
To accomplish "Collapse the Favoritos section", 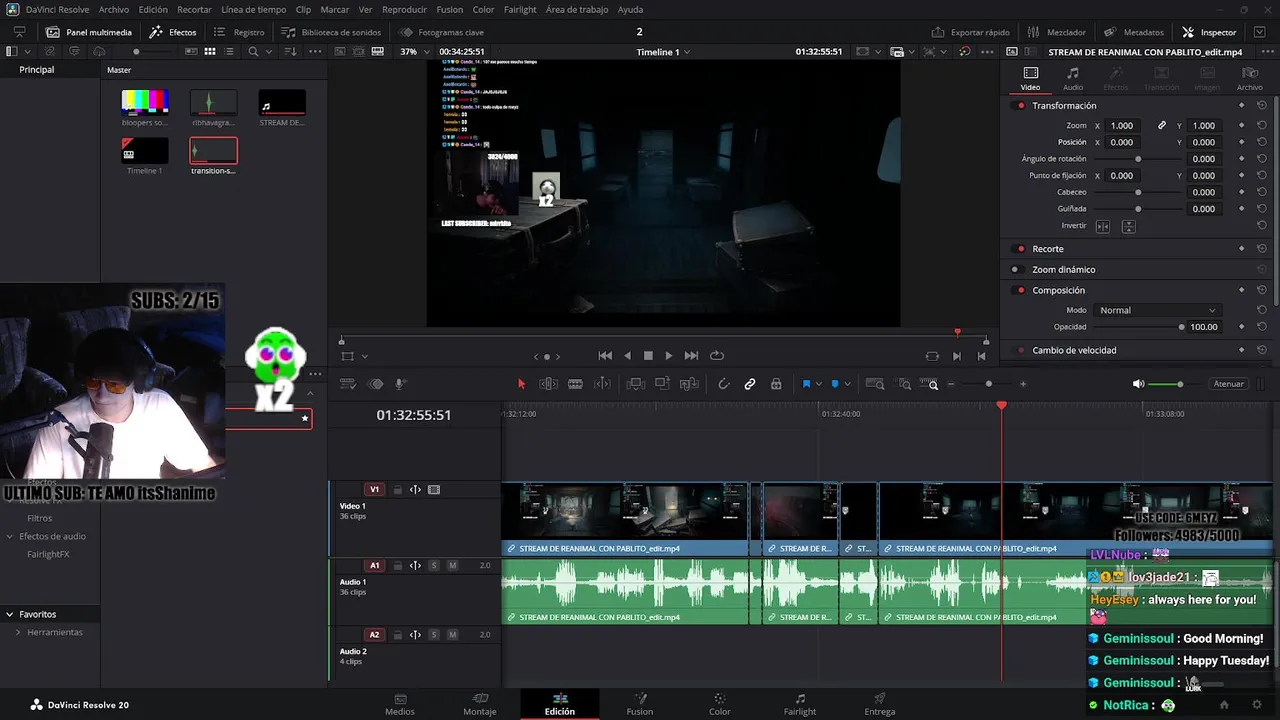I will [9, 615].
